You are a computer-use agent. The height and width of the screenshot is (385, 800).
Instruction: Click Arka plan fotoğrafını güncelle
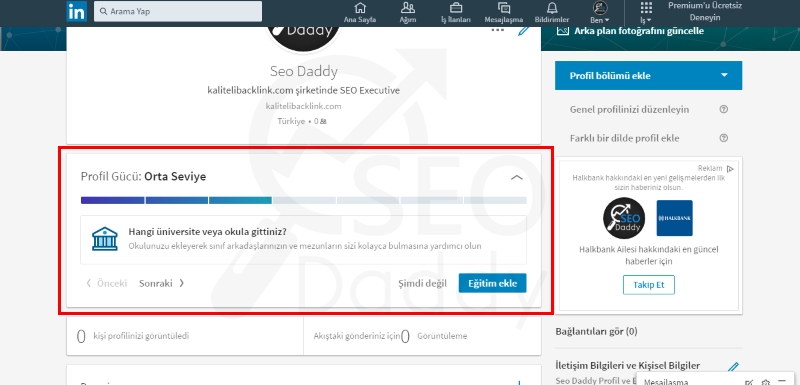(x=639, y=31)
